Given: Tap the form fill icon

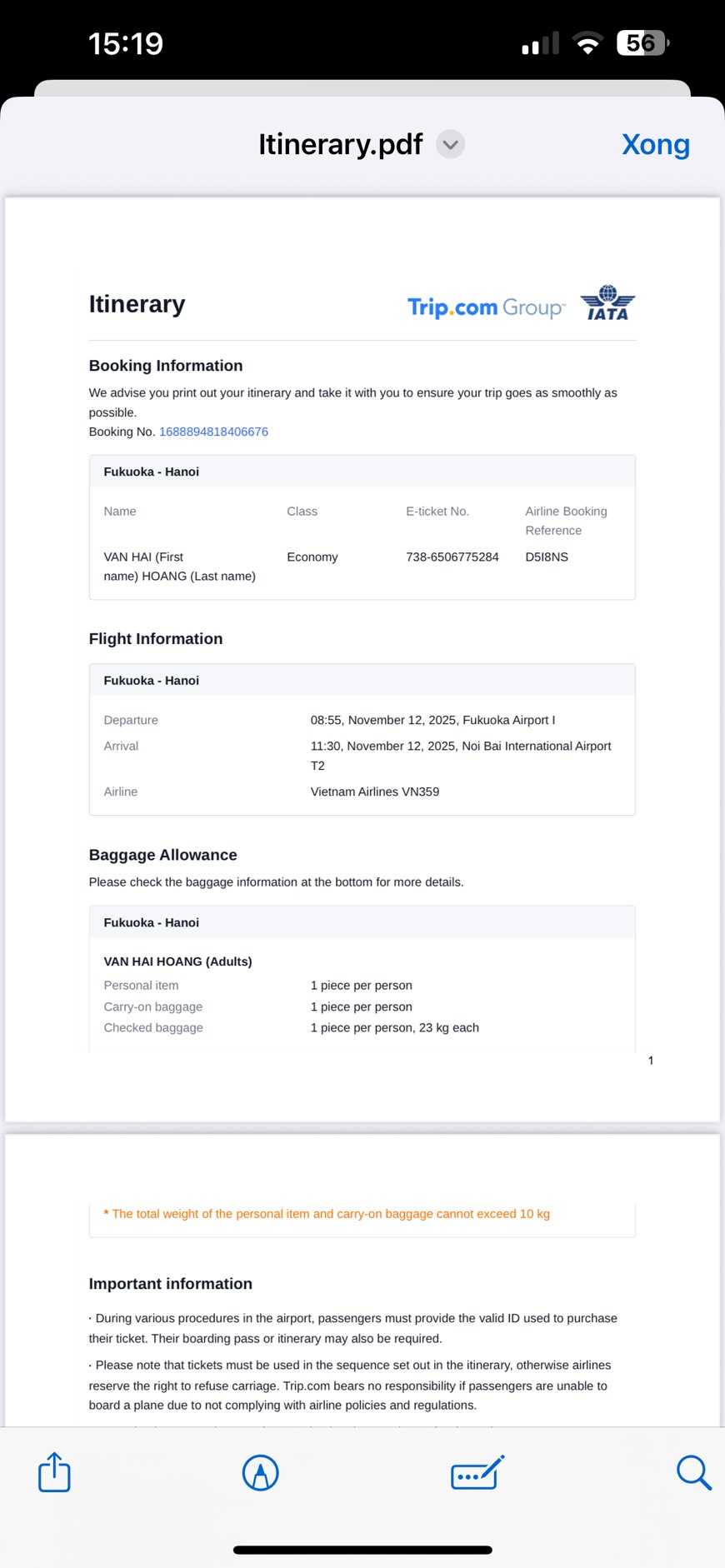Looking at the screenshot, I should pos(477,1472).
